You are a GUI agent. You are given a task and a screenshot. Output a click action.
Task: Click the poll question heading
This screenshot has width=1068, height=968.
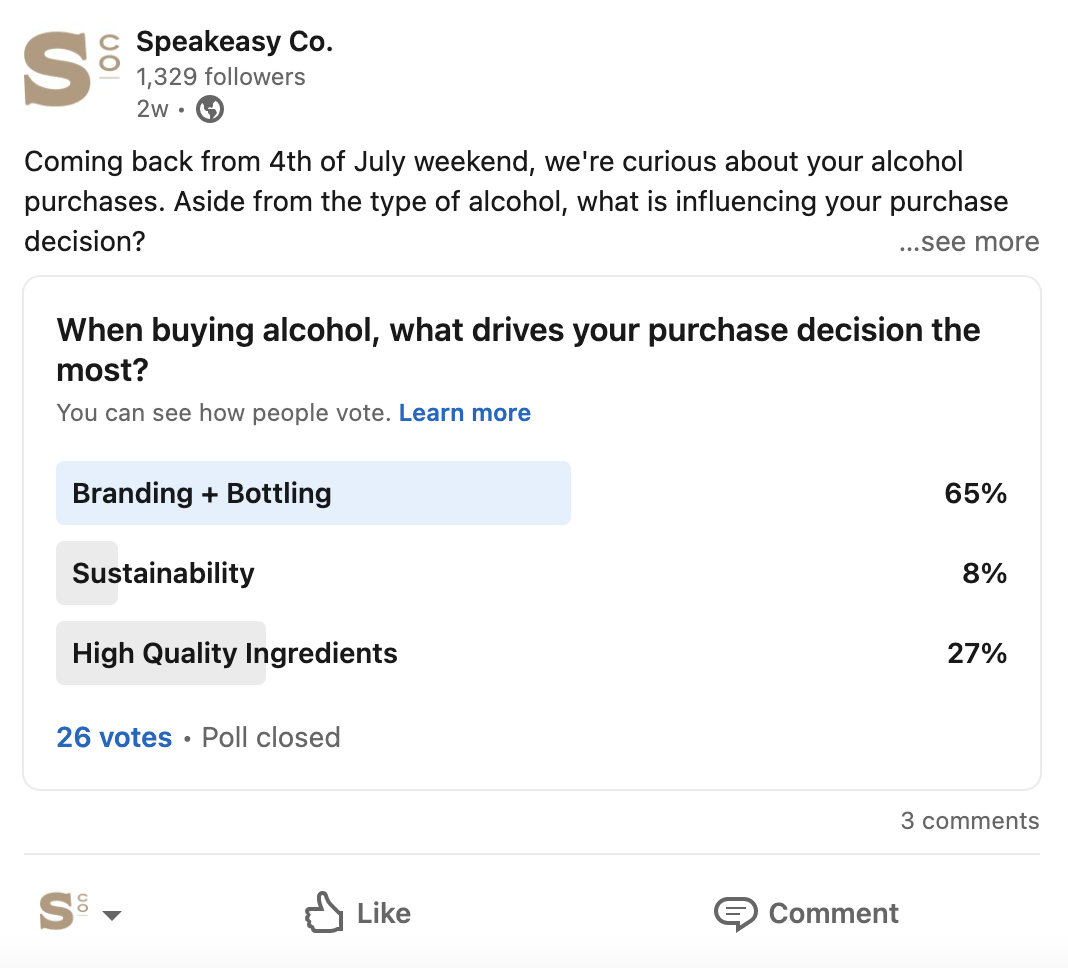pyautogui.click(x=518, y=350)
